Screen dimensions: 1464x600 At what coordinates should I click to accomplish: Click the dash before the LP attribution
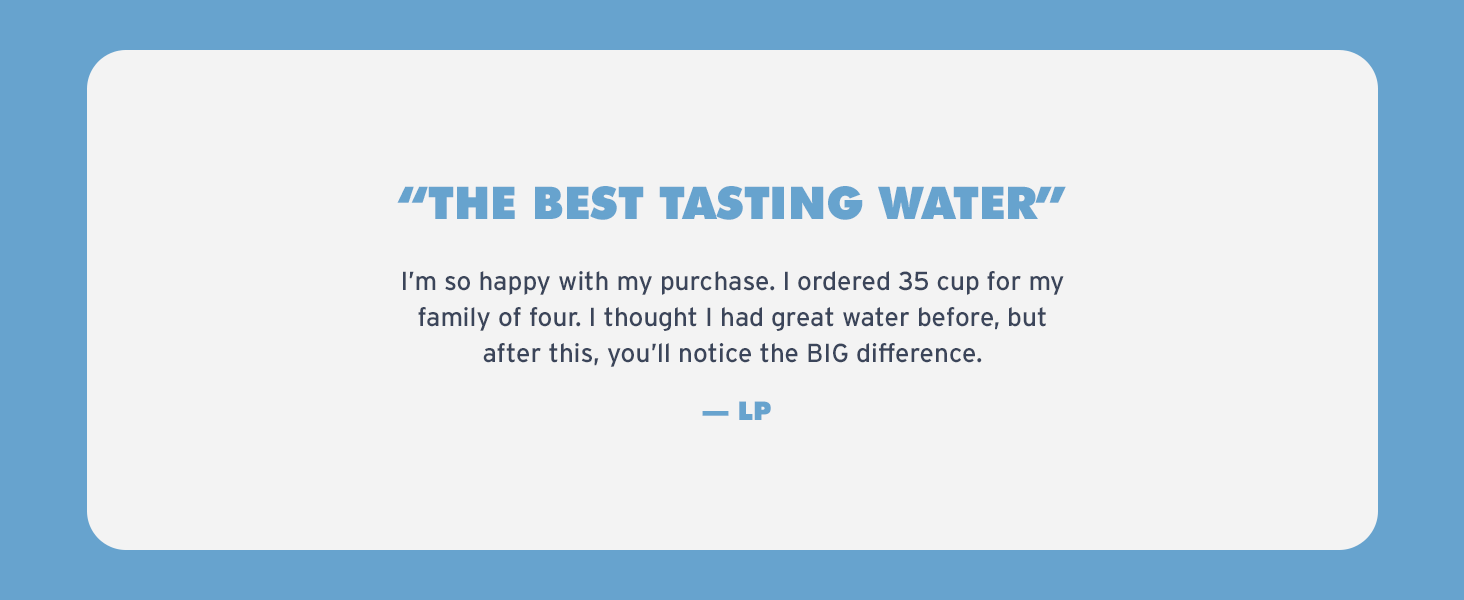click(x=715, y=412)
